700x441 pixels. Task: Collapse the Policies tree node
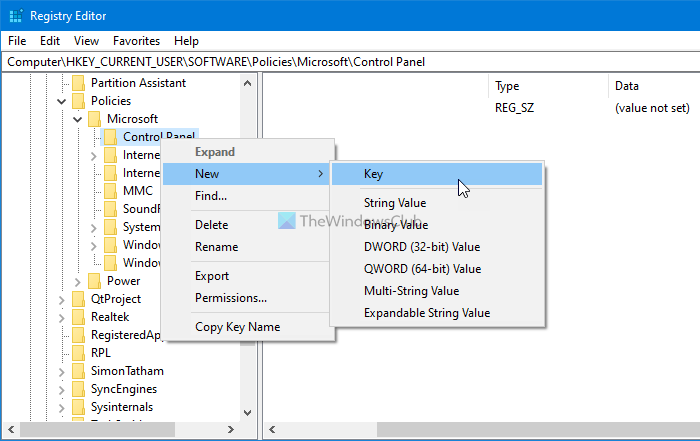62,101
